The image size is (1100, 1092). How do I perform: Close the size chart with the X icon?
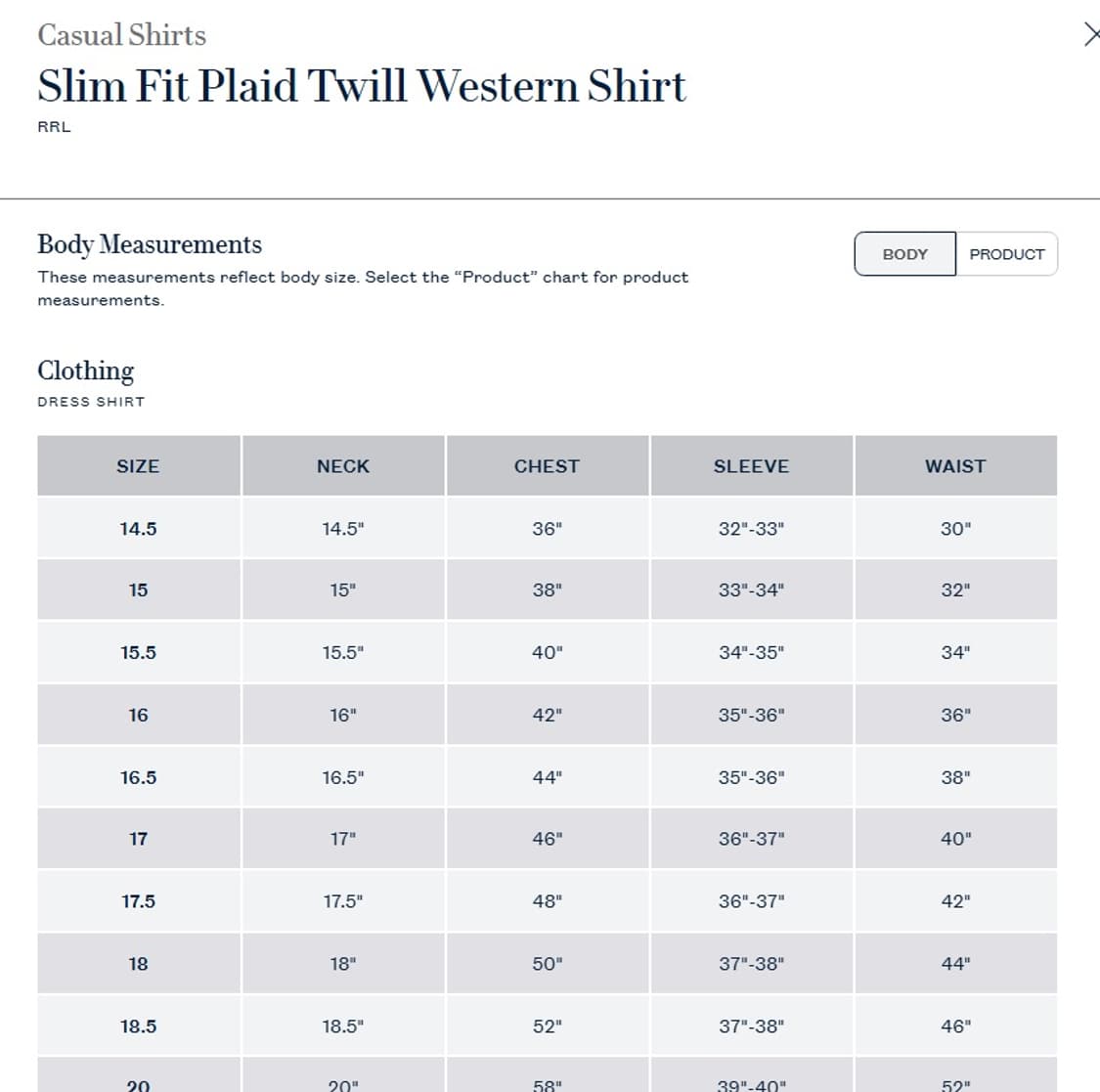pyautogui.click(x=1091, y=35)
